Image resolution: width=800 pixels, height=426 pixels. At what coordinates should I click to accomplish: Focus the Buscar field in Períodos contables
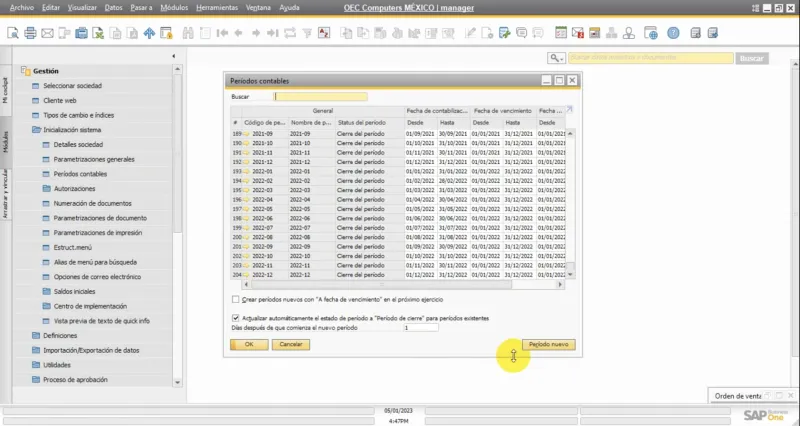pos(320,96)
